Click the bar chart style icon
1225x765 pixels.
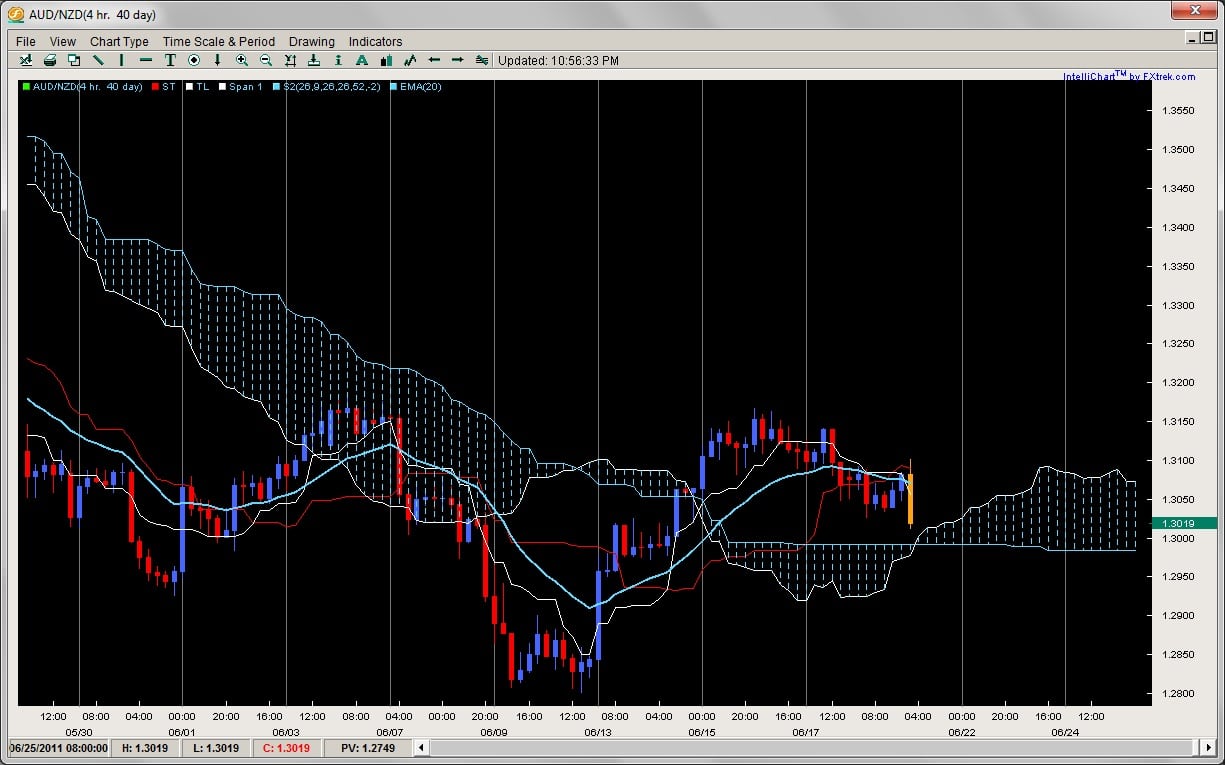(386, 60)
